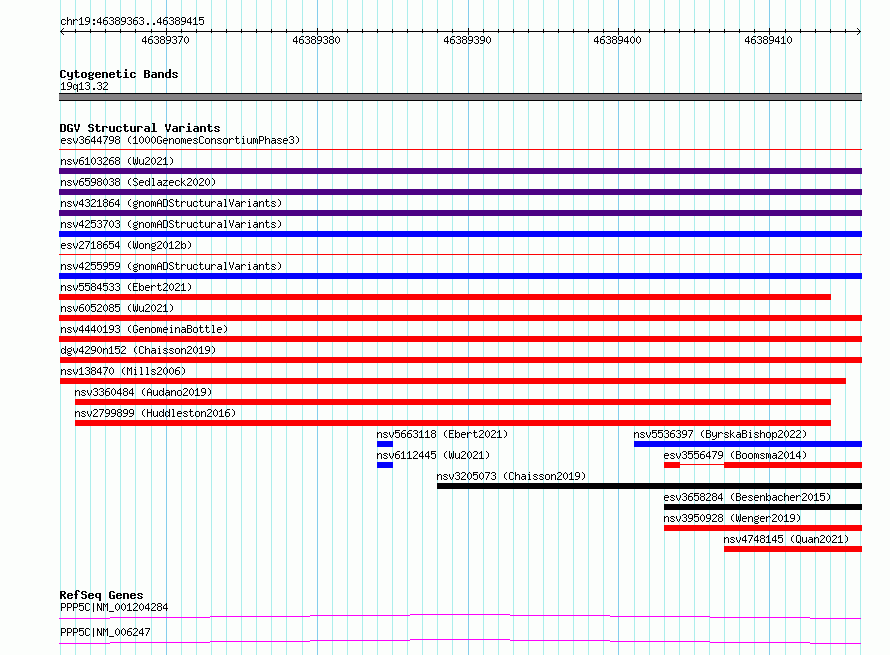Screen dimensions: 890x655
Task: Click ruler position 46389390
Action: pos(467,40)
